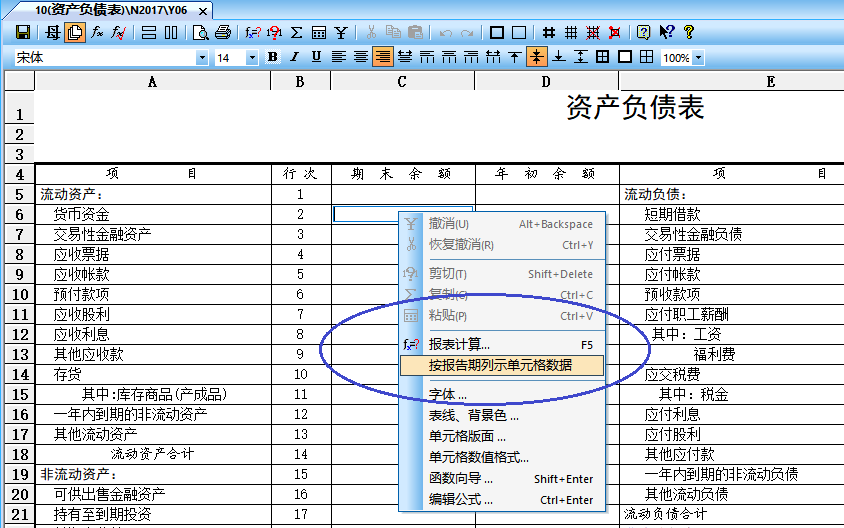844x528 pixels.
Task: Click the Sigma sum icon
Action: 297,32
